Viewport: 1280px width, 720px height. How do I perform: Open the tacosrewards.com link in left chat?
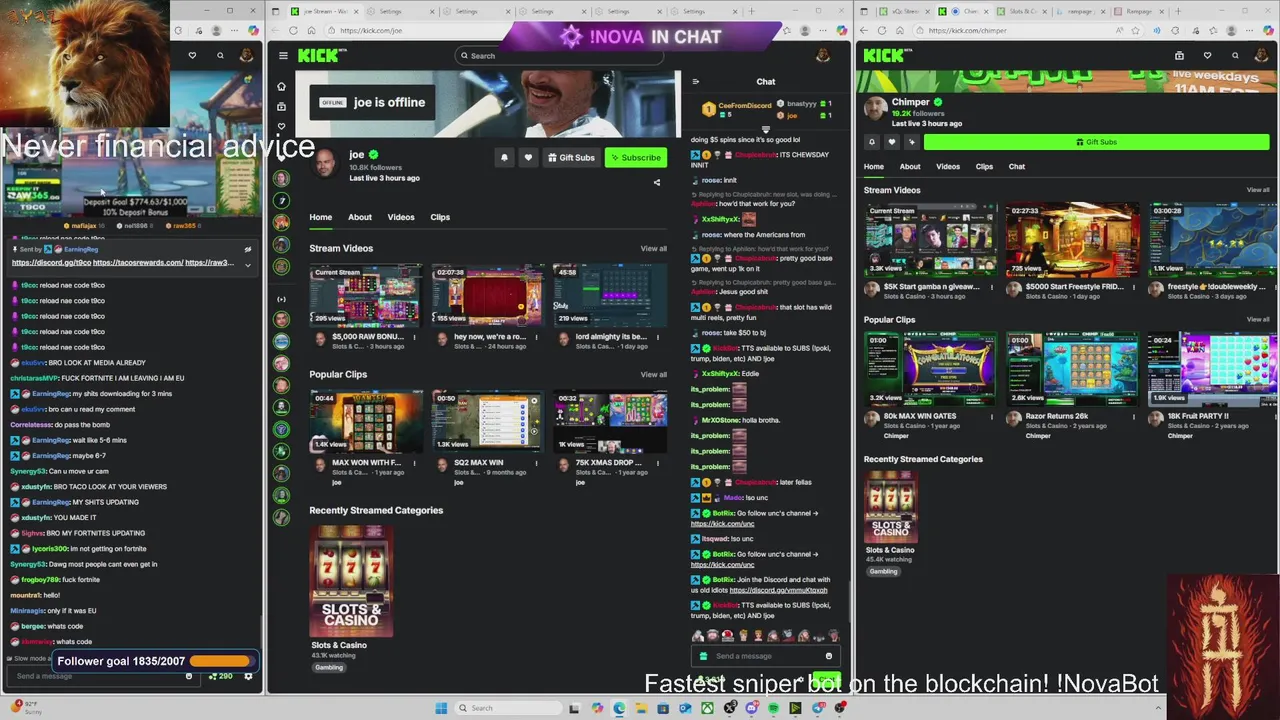138,263
